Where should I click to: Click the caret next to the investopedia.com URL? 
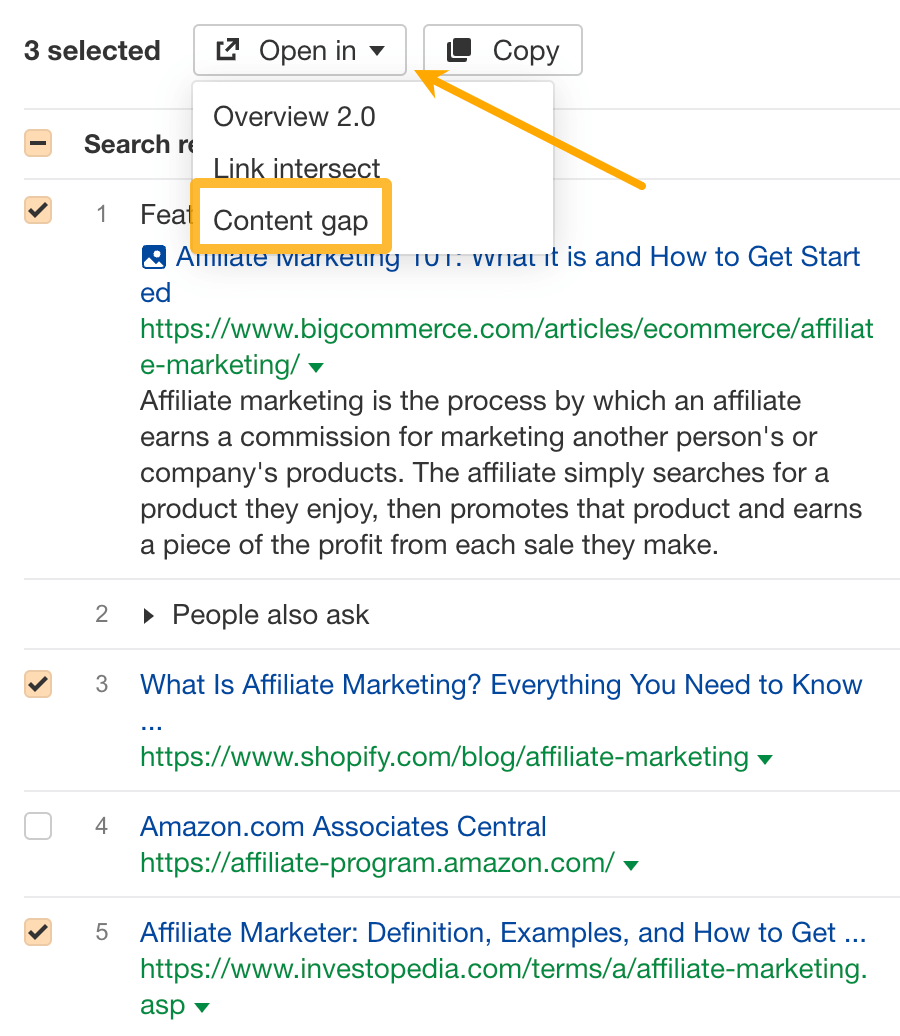pos(202,1008)
